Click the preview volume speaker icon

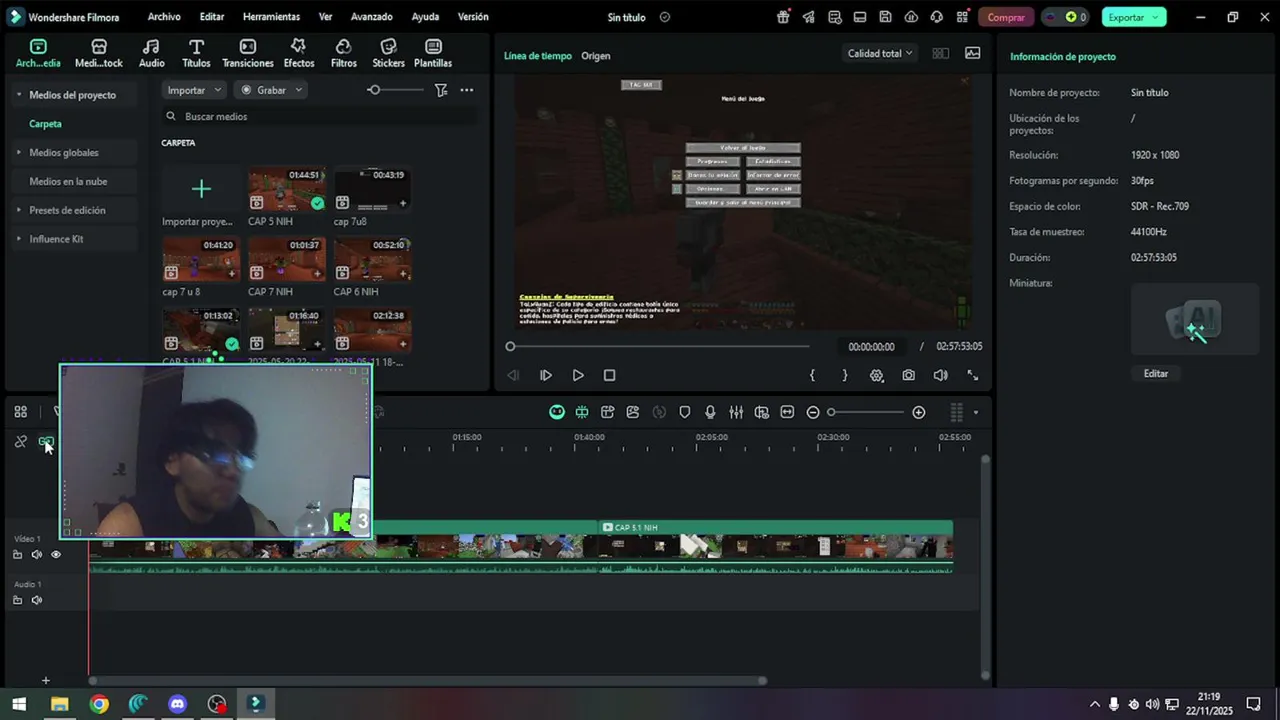(940, 375)
